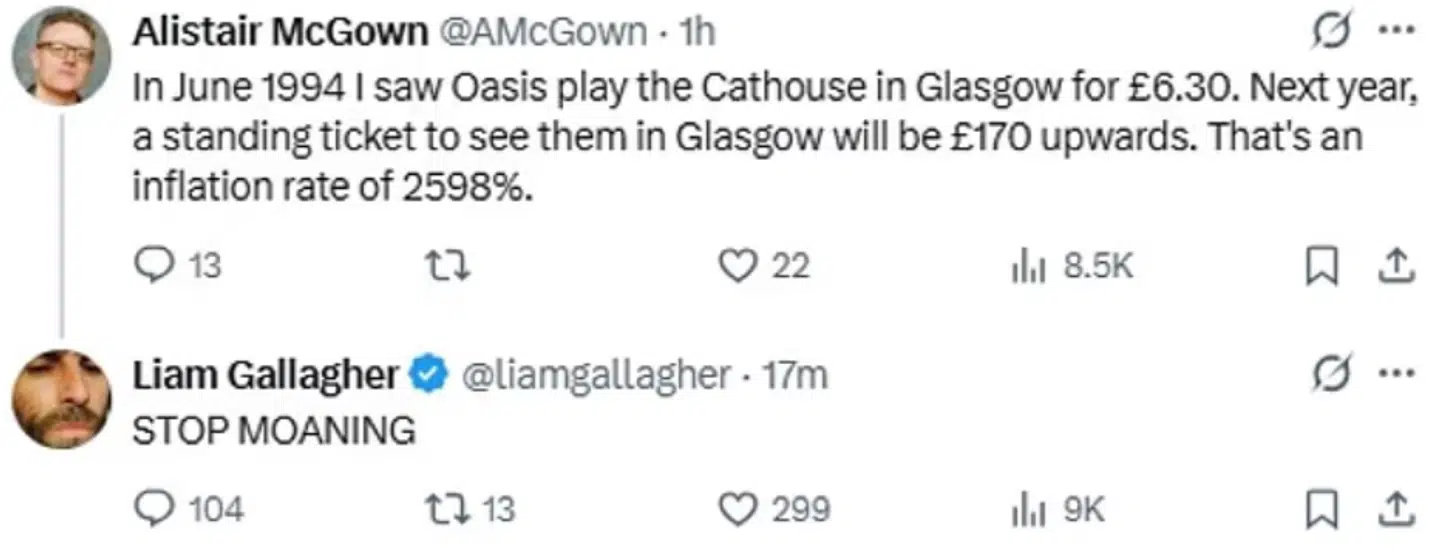Open Liam Gallagher's profile avatar
1440x550 pixels.
[x=62, y=399]
